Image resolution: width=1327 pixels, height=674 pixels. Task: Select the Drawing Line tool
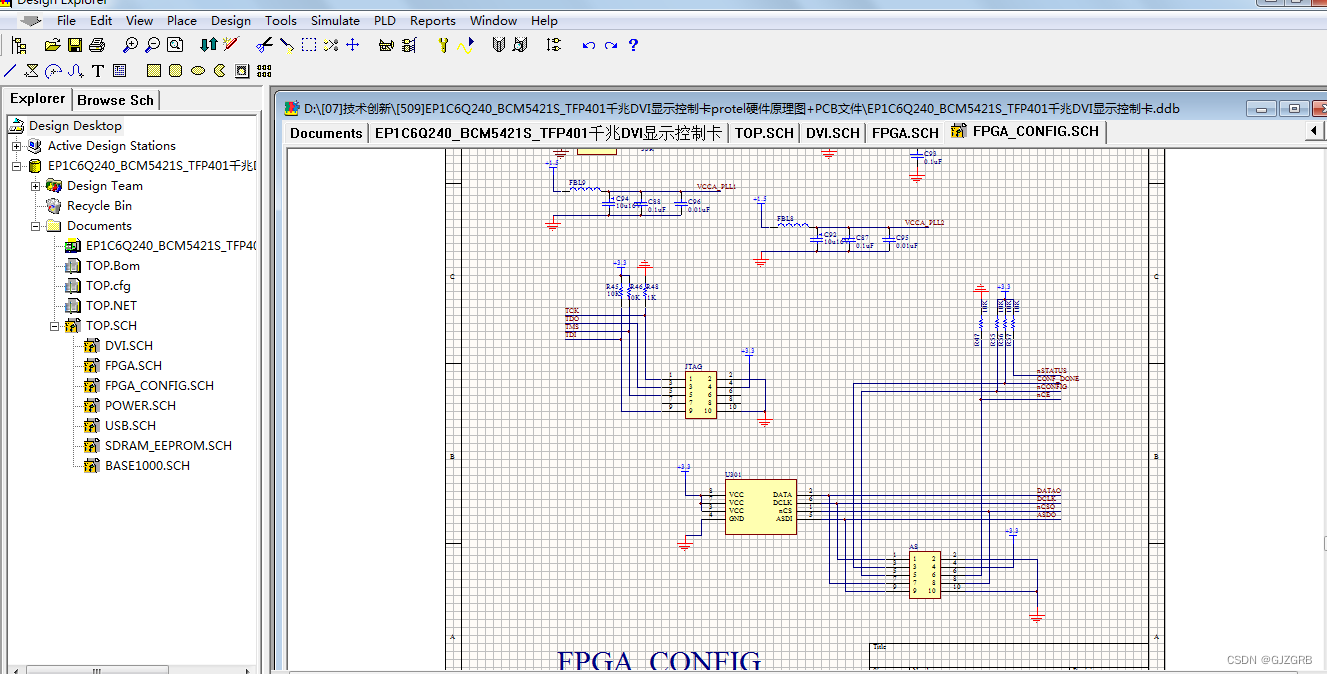click(x=11, y=70)
